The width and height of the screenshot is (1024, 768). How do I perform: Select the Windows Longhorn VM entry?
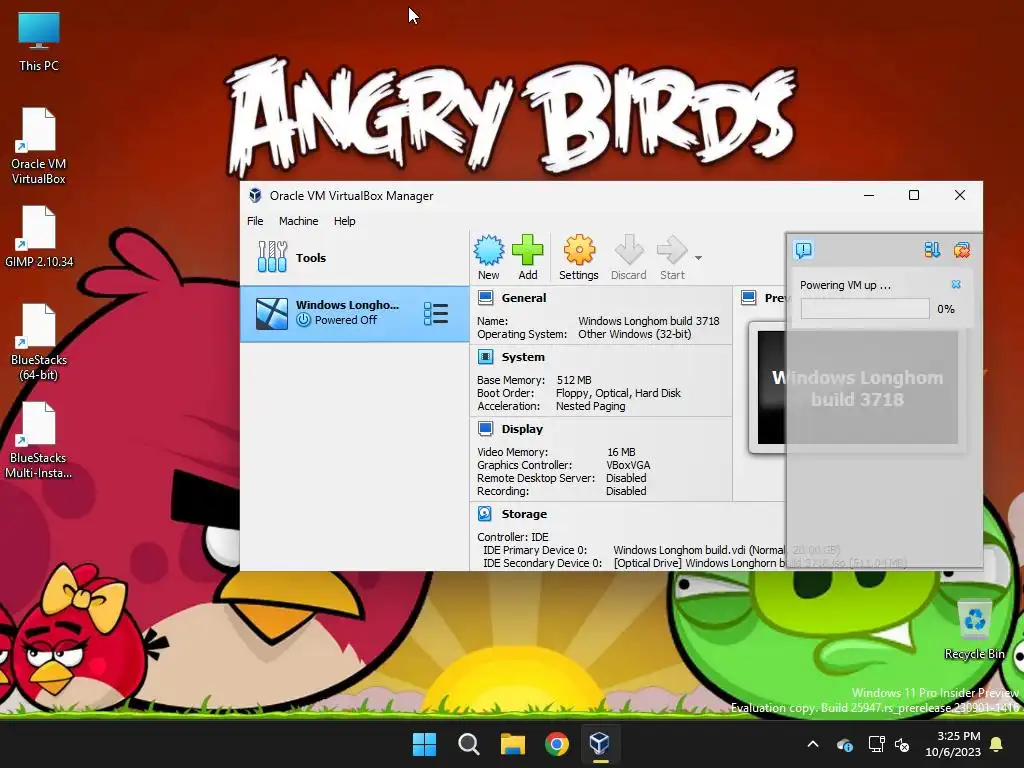point(355,313)
